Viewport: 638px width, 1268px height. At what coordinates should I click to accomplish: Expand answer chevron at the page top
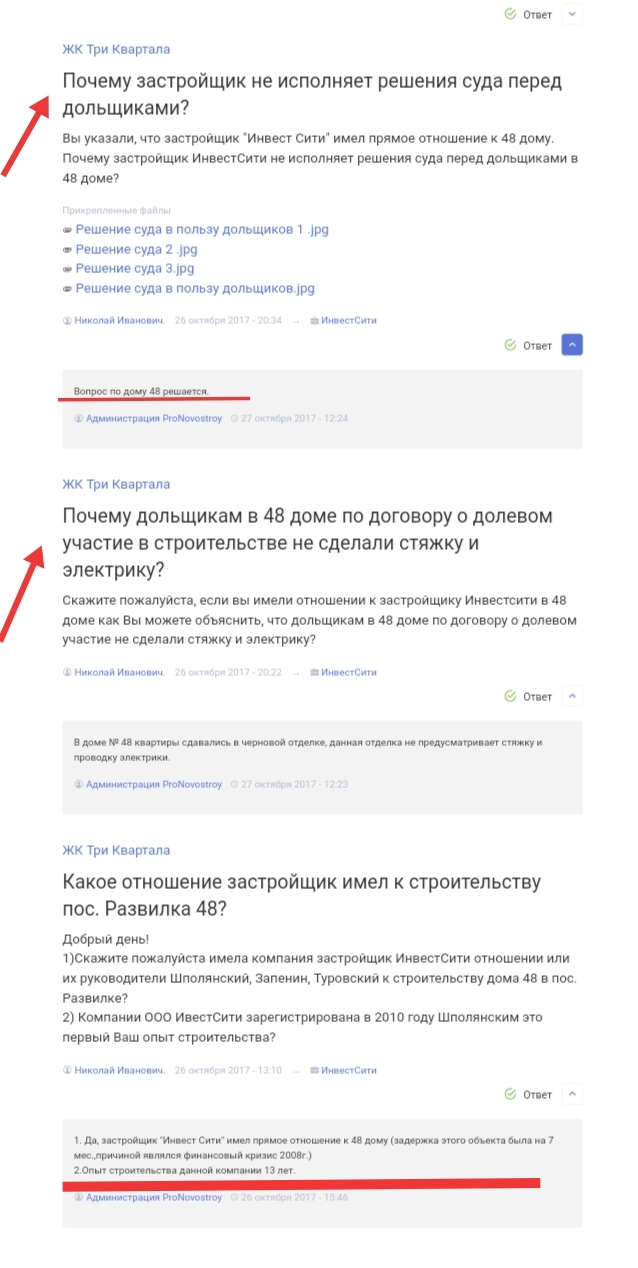[x=572, y=14]
